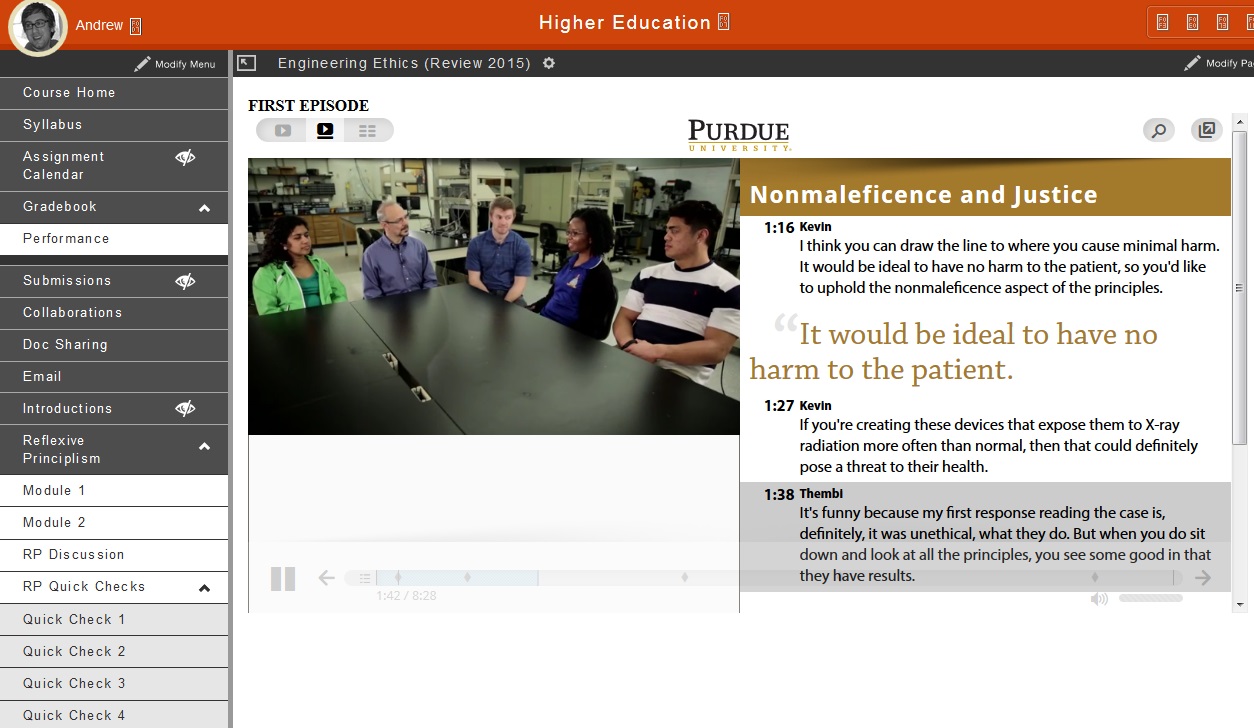The image size is (1254, 728).
Task: Pause the video playback
Action: click(283, 579)
